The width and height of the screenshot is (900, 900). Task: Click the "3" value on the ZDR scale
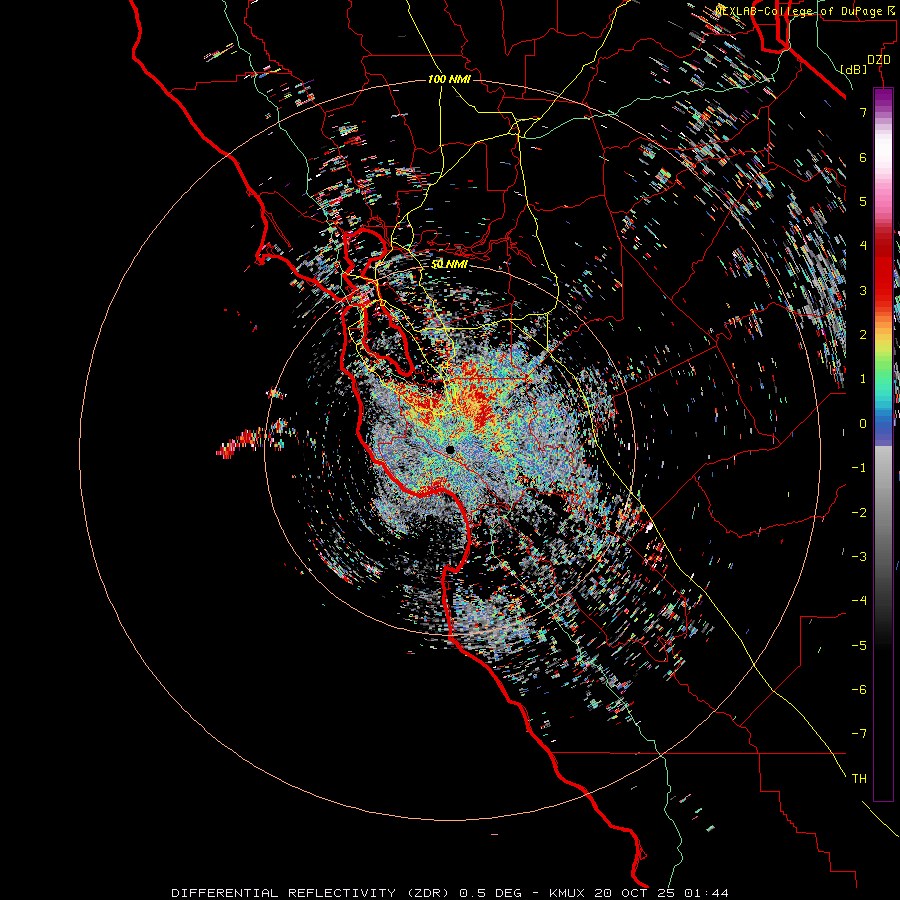(x=863, y=290)
